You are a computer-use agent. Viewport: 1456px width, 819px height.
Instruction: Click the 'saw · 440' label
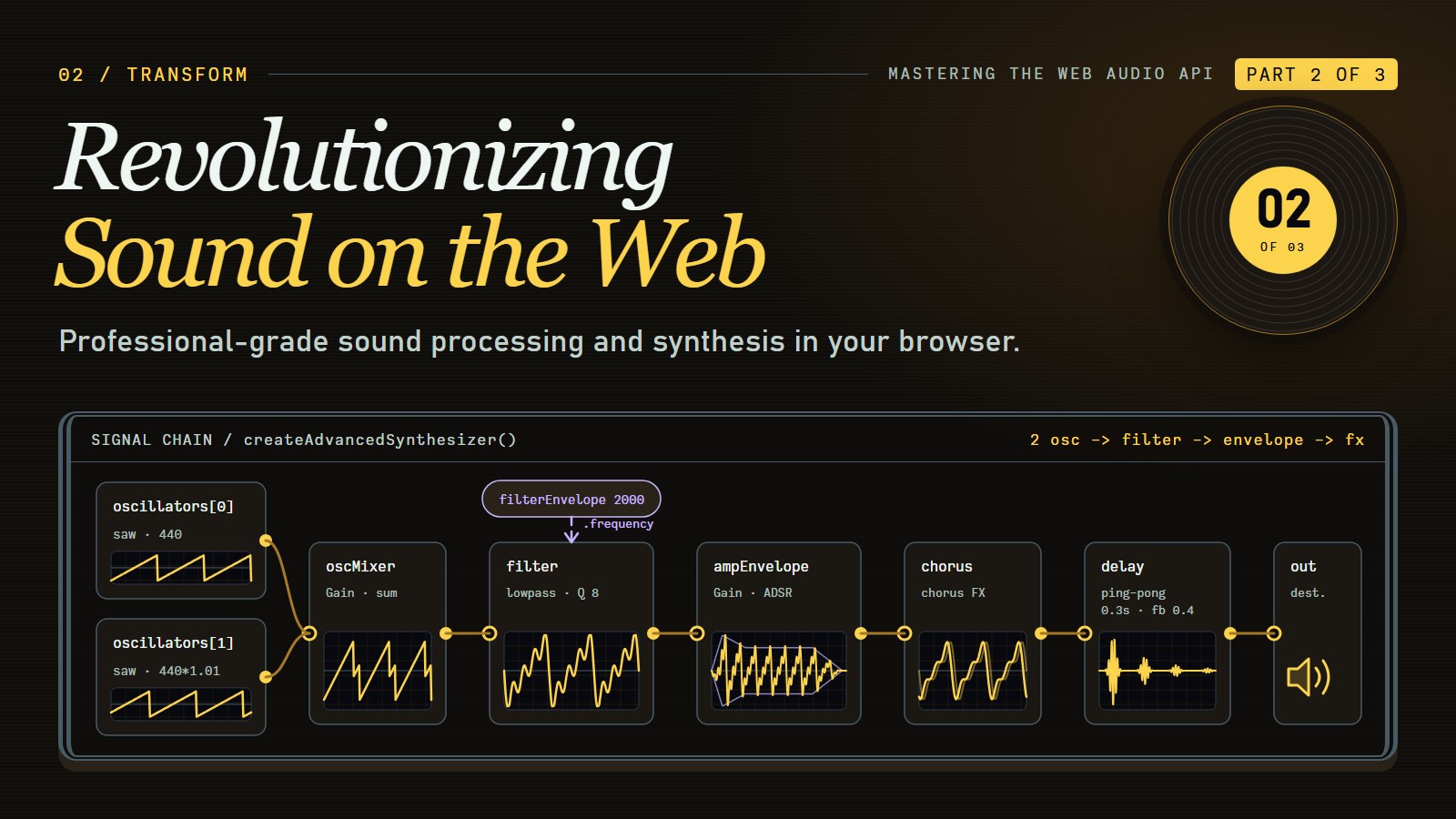click(147, 534)
